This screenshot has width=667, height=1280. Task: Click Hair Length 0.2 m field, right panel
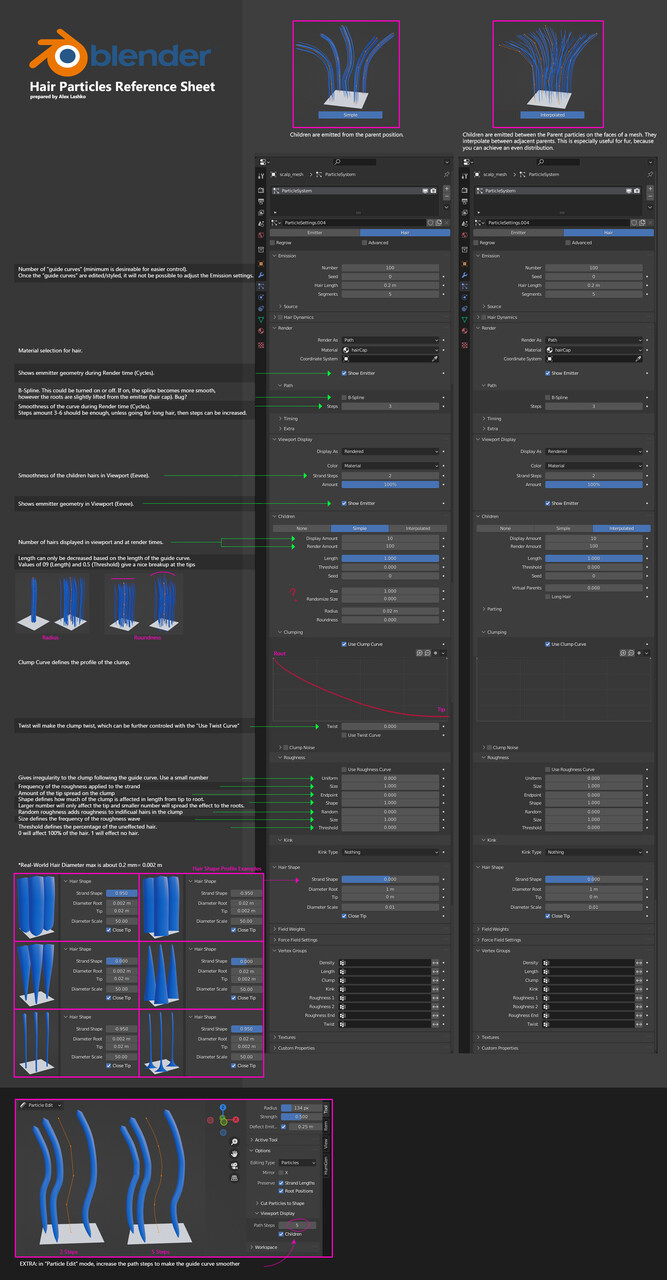click(x=592, y=285)
